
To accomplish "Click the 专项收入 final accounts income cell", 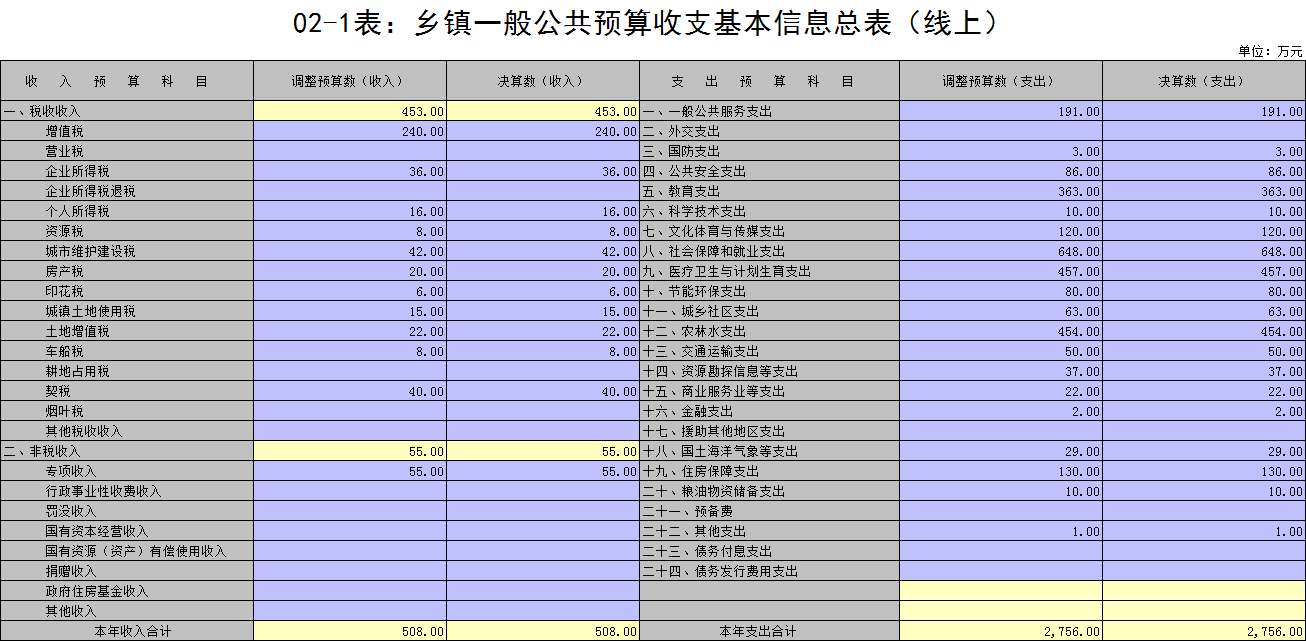I will 542,471.
